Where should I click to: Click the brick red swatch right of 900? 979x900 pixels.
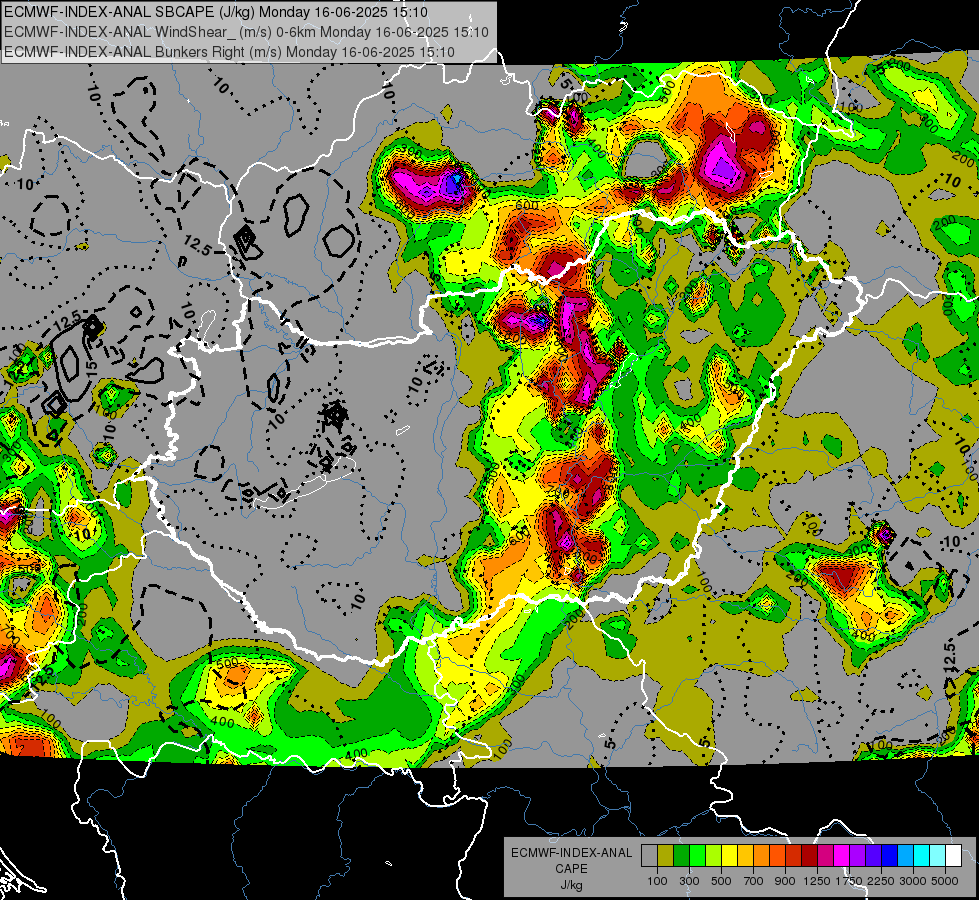pyautogui.click(x=794, y=856)
